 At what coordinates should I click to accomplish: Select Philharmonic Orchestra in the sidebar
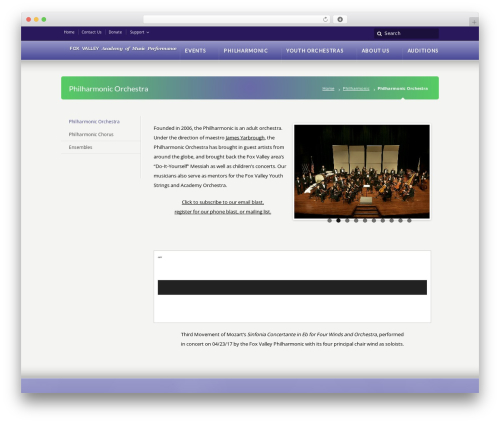click(x=94, y=121)
